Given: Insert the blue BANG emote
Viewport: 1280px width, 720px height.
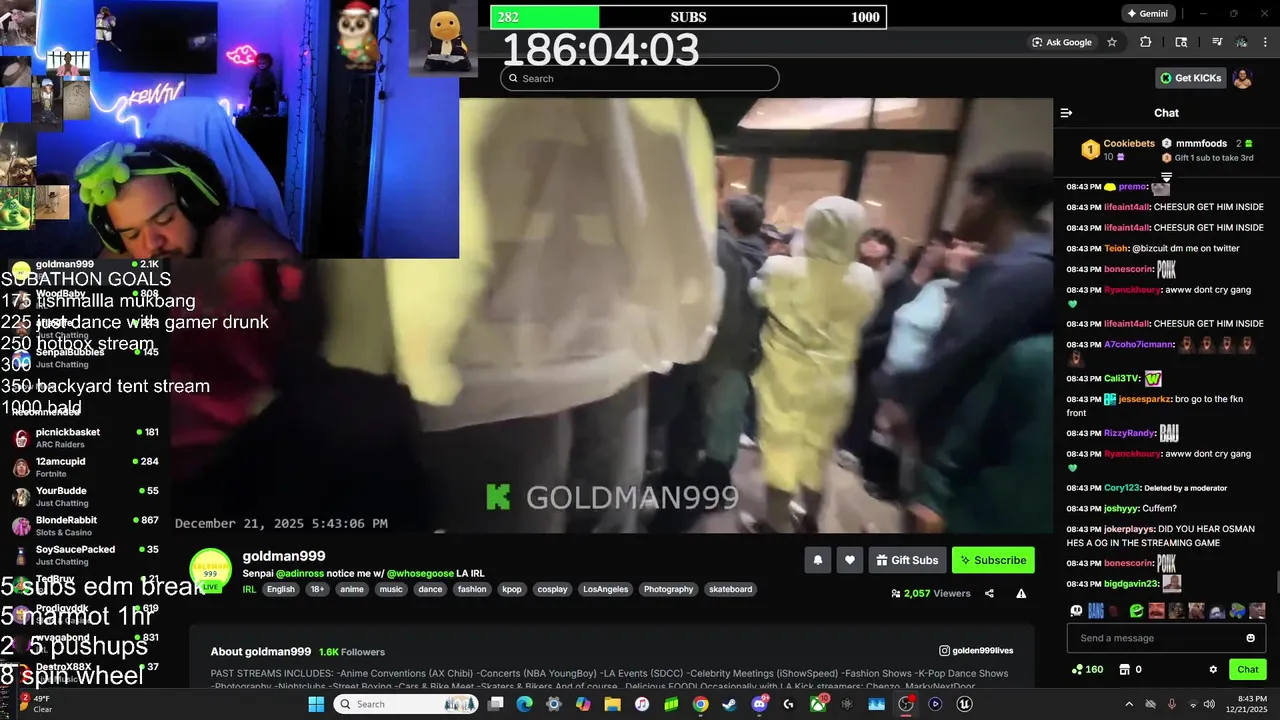Looking at the screenshot, I should 1096,610.
